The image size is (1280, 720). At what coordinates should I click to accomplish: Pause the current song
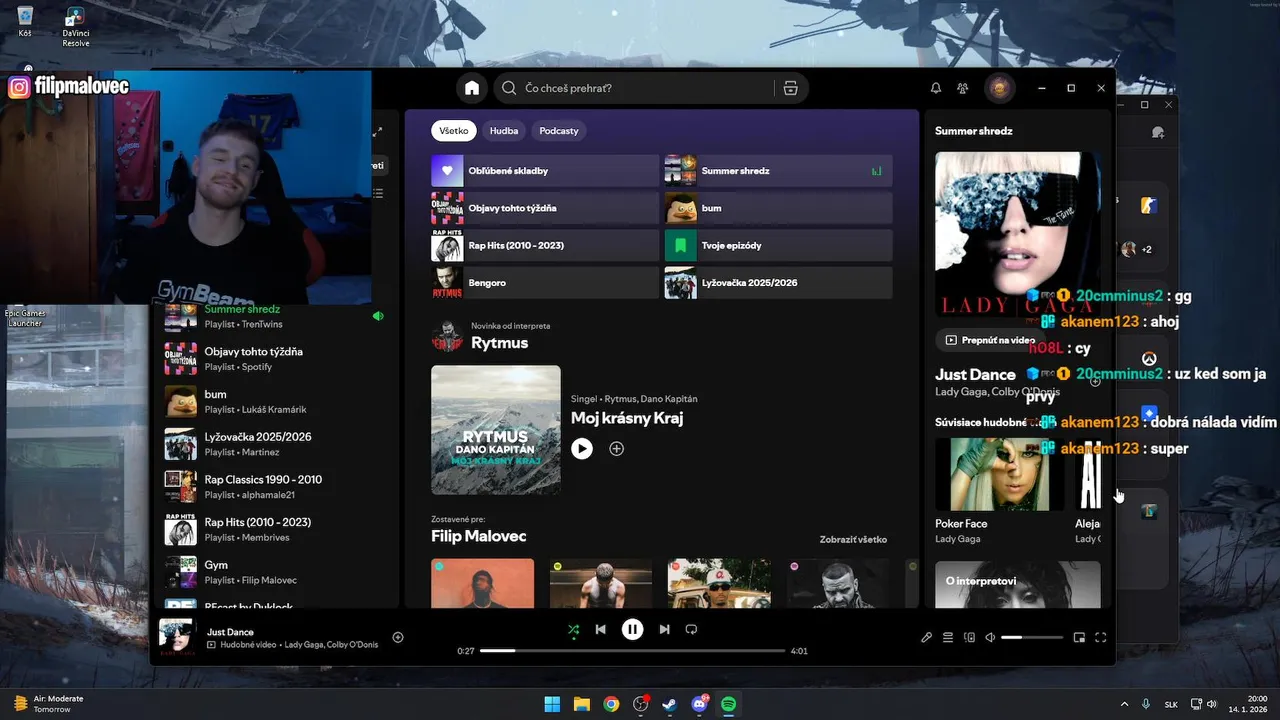pyautogui.click(x=632, y=630)
